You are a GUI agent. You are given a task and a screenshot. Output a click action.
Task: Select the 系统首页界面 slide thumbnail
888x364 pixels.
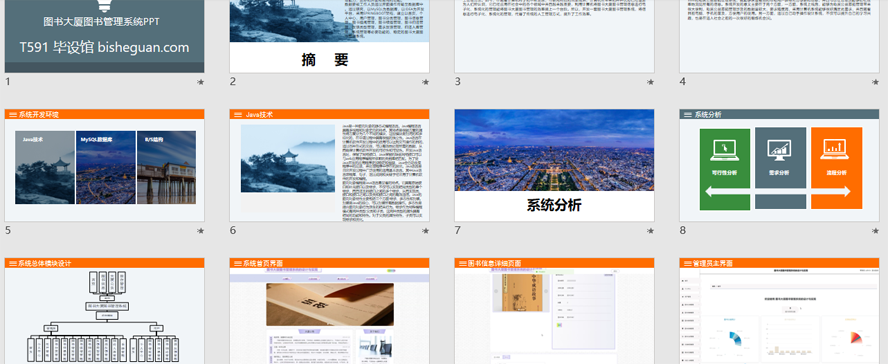click(x=329, y=311)
